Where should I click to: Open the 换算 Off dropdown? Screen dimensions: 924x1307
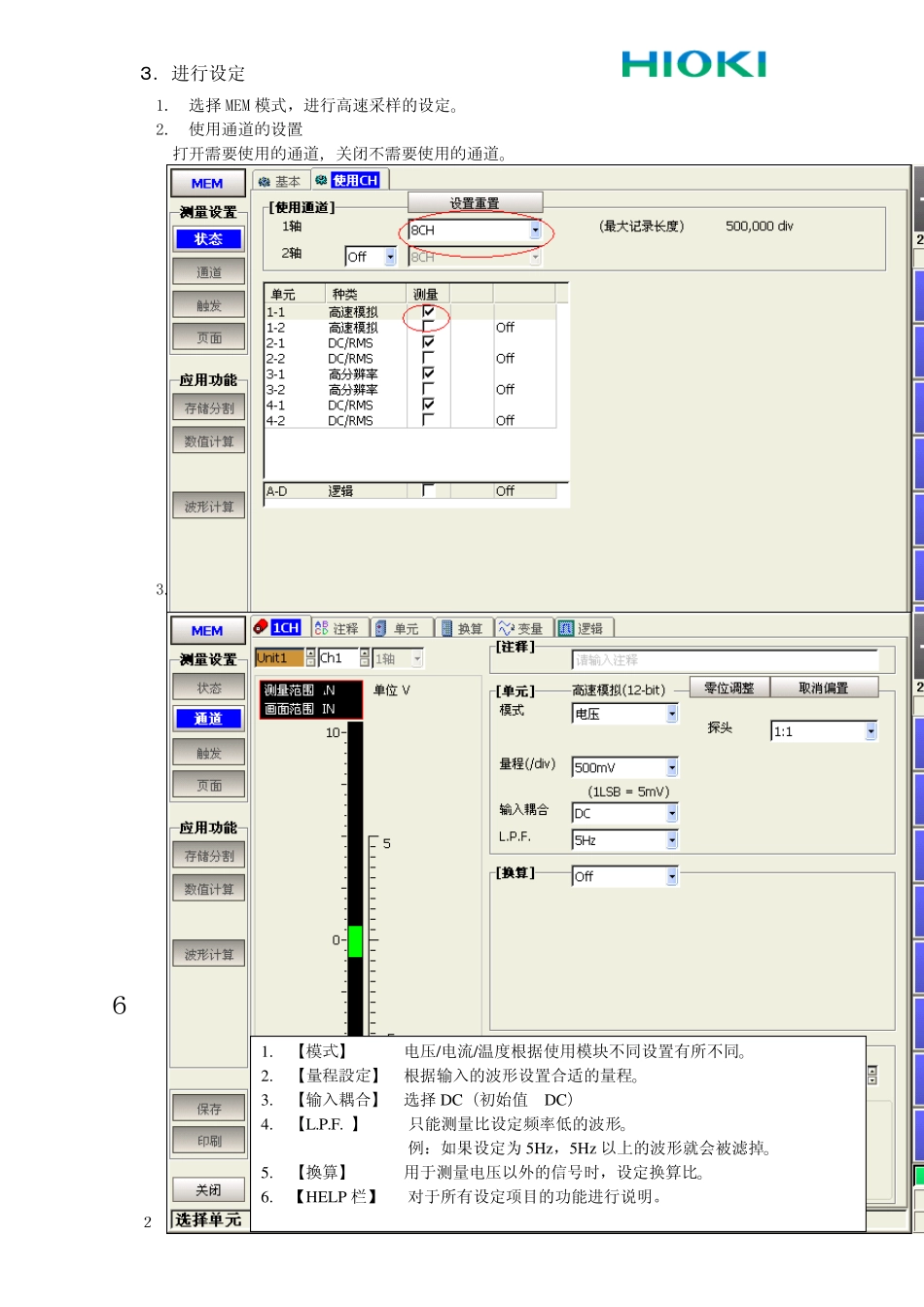click(x=672, y=876)
